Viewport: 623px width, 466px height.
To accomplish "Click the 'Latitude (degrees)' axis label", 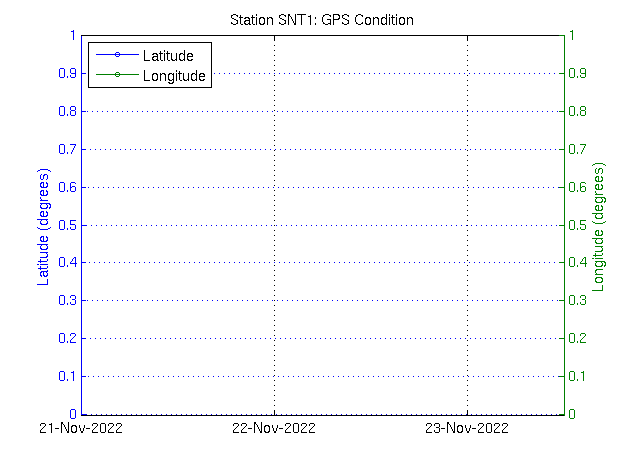I will click(43, 227).
